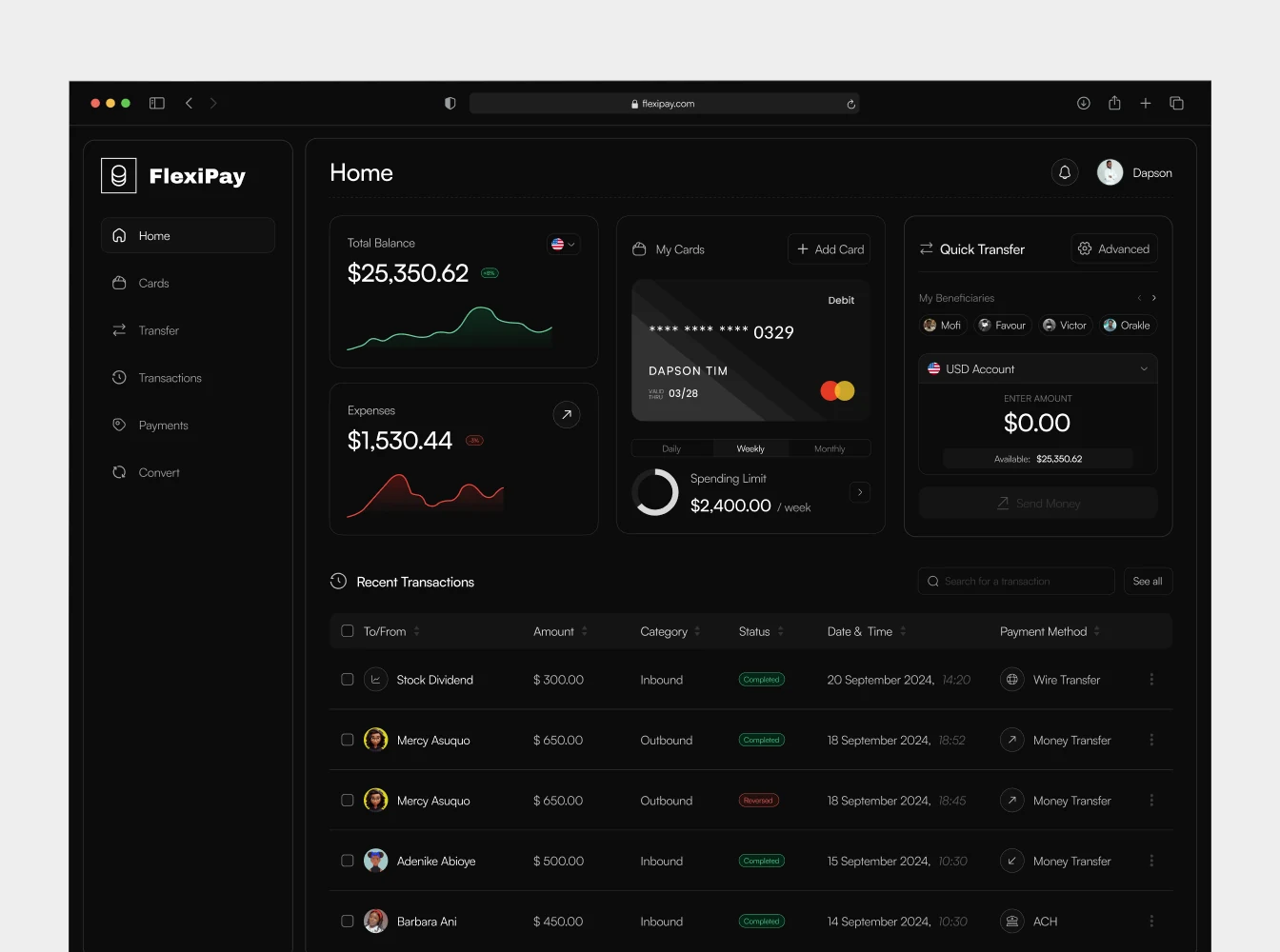The width and height of the screenshot is (1280, 952).
Task: Go back in browser history
Action: 189,103
